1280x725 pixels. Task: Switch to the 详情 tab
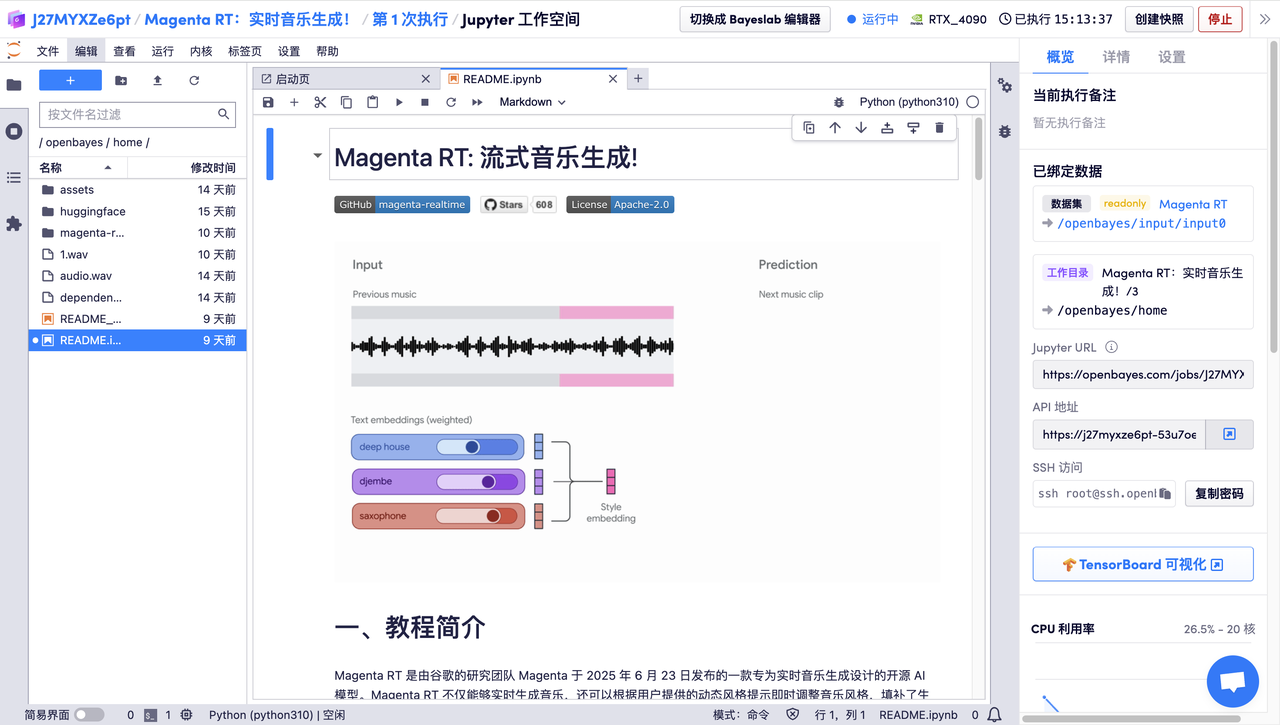(x=1116, y=57)
